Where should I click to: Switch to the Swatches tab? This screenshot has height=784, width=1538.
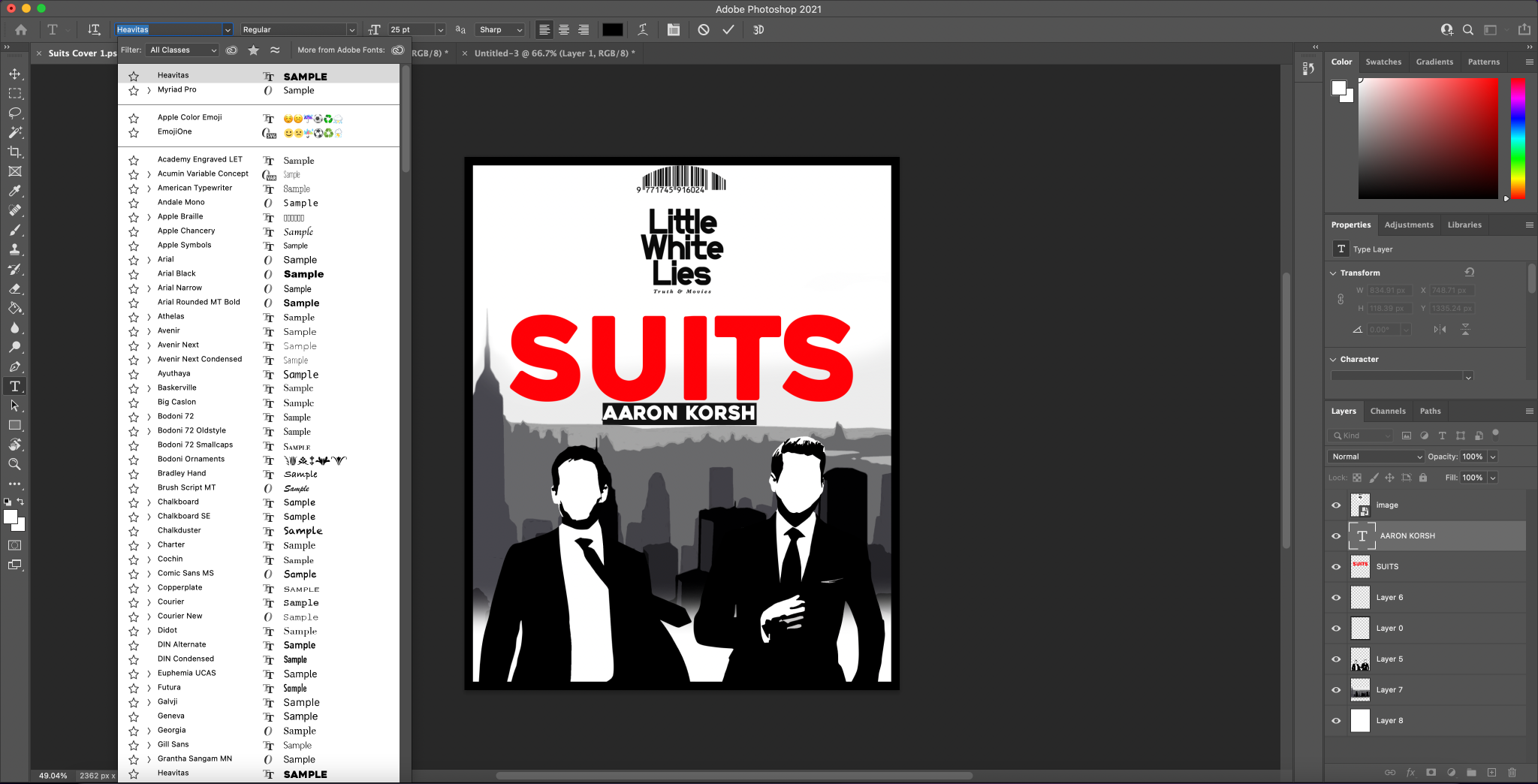tap(1383, 62)
